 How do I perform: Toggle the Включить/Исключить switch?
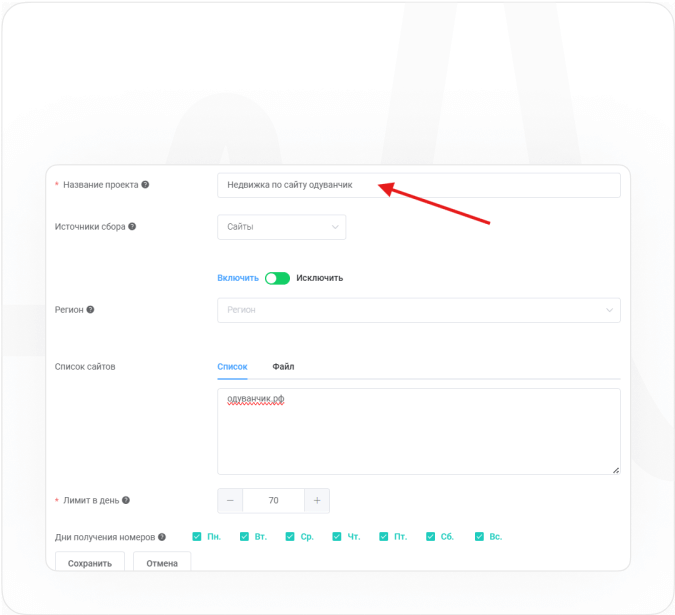[x=277, y=278]
